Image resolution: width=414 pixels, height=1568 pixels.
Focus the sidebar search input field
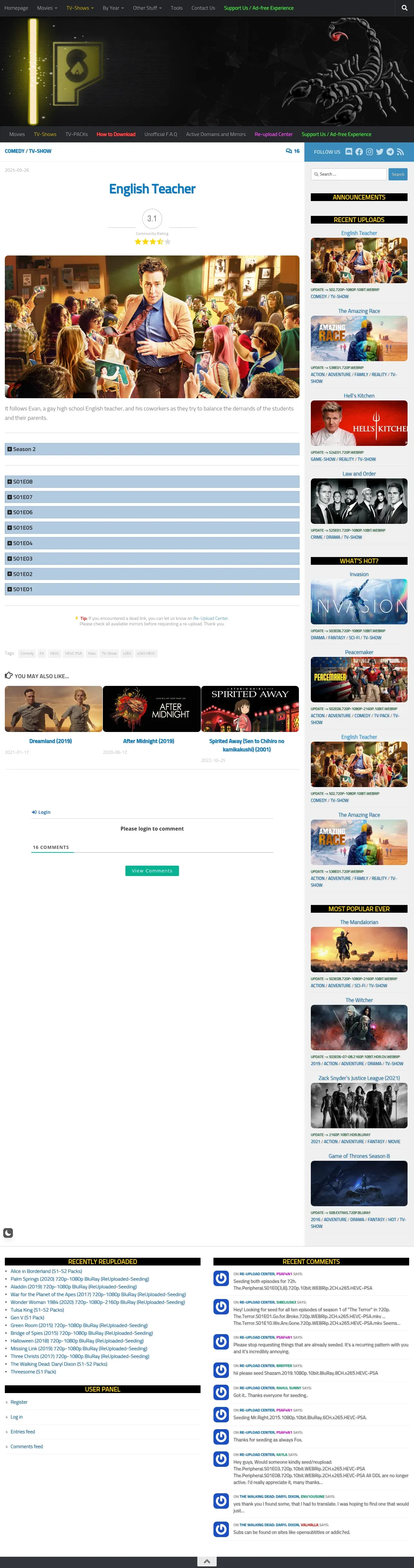pos(349,174)
